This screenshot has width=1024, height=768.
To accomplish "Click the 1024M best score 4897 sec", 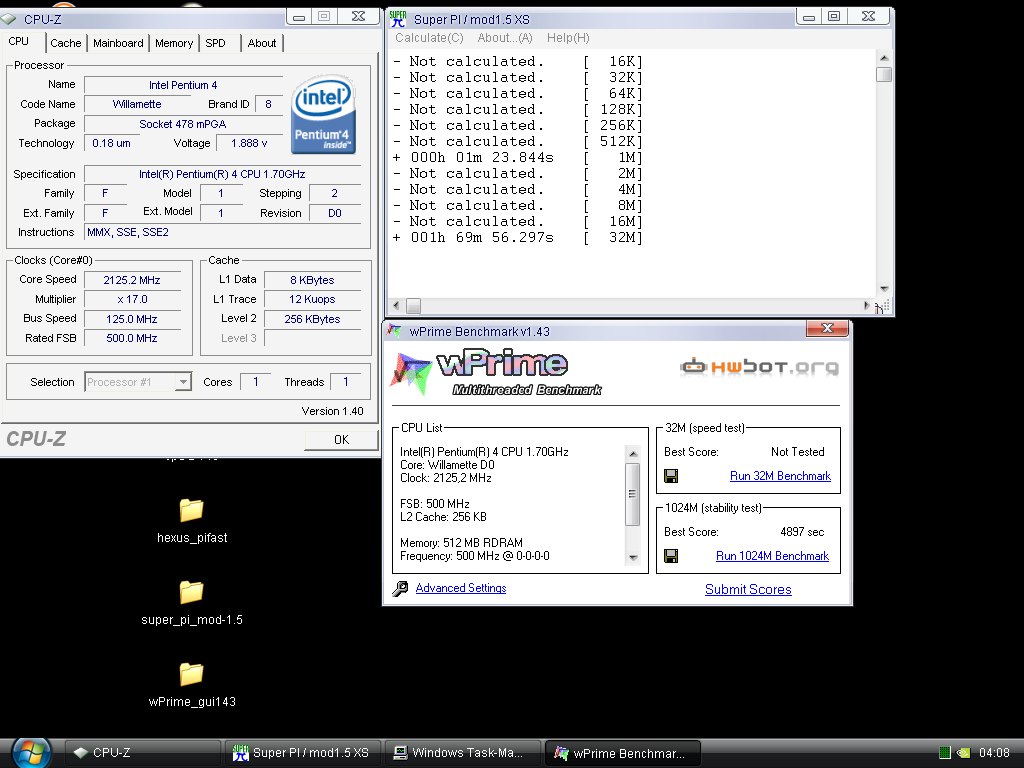I will point(802,532).
